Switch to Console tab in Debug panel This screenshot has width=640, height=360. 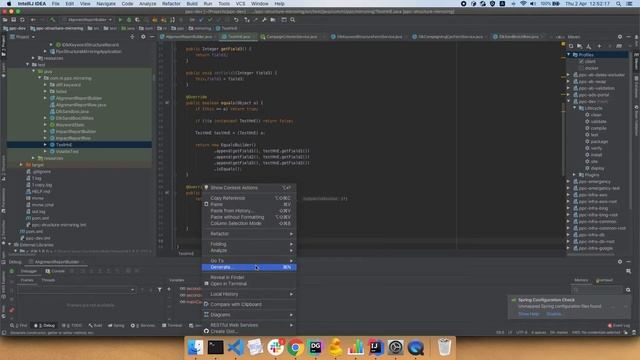tap(55, 271)
